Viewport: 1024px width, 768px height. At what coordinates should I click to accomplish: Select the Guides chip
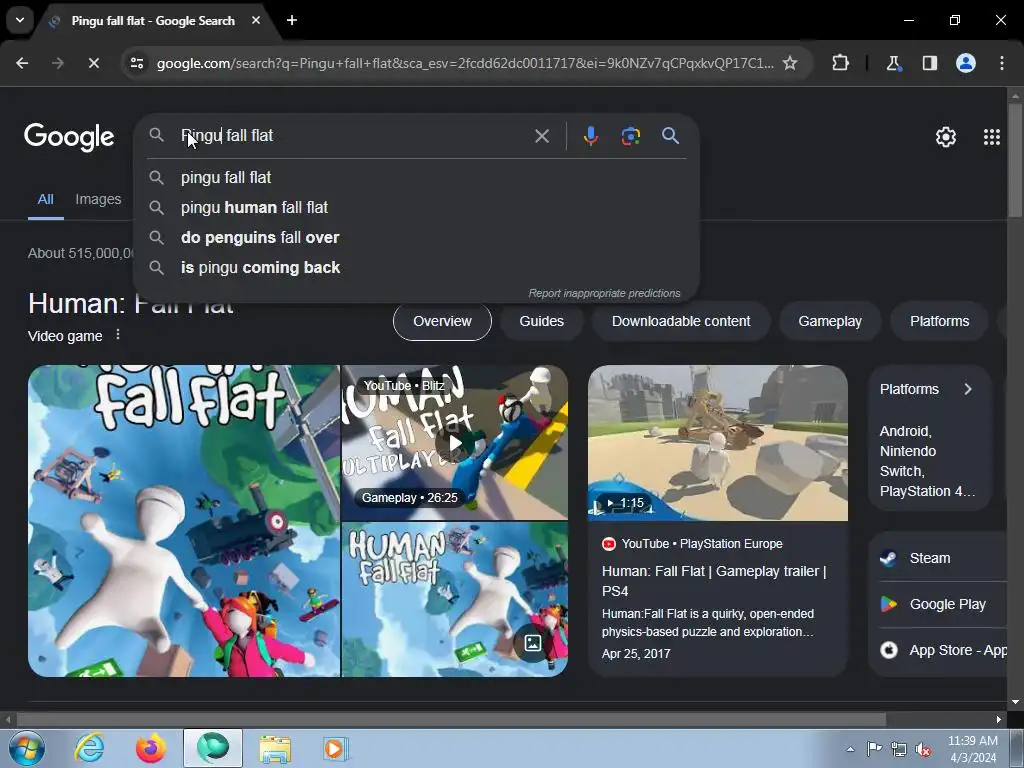[541, 321]
